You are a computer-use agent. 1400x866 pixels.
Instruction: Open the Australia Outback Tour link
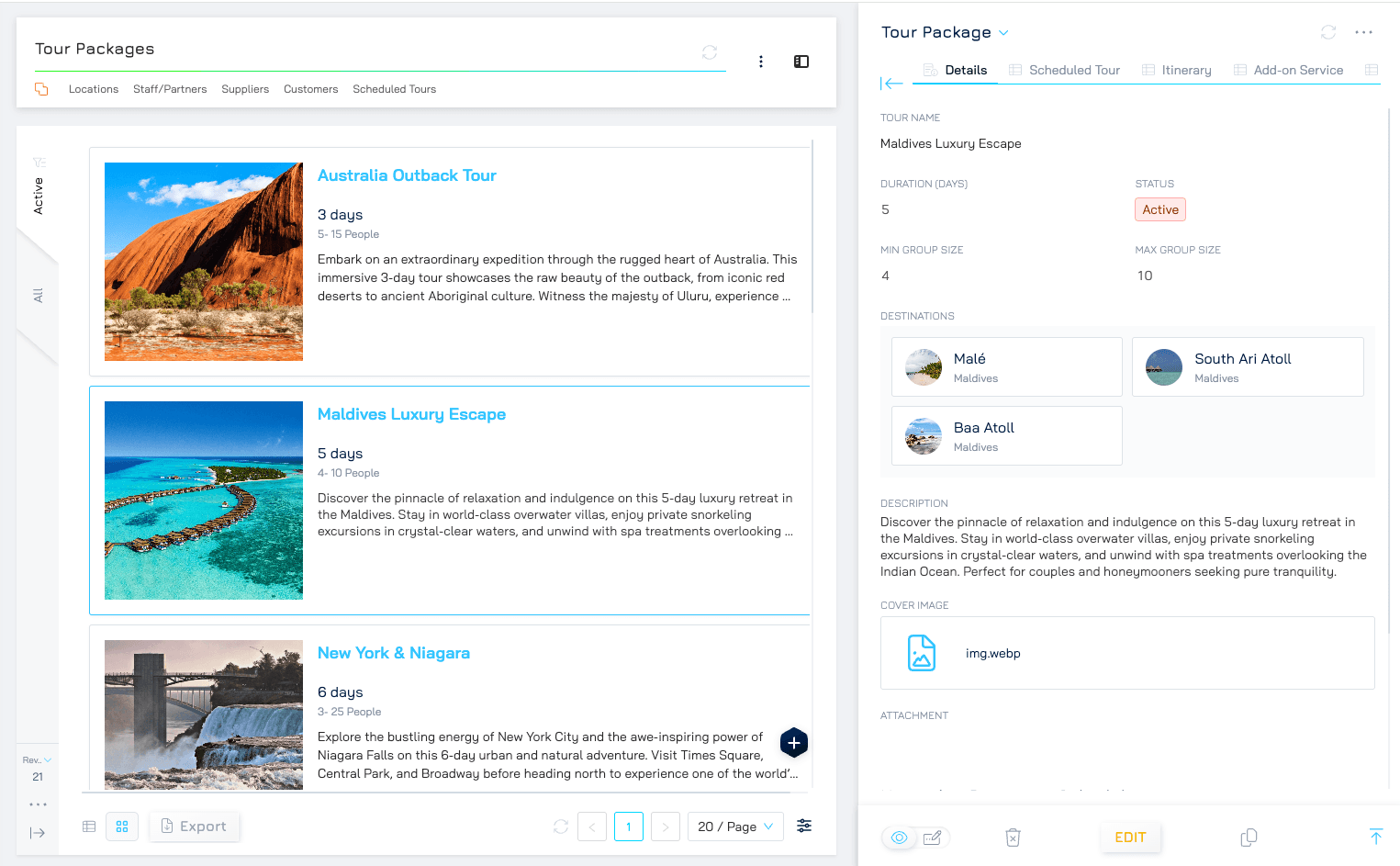pos(407,175)
